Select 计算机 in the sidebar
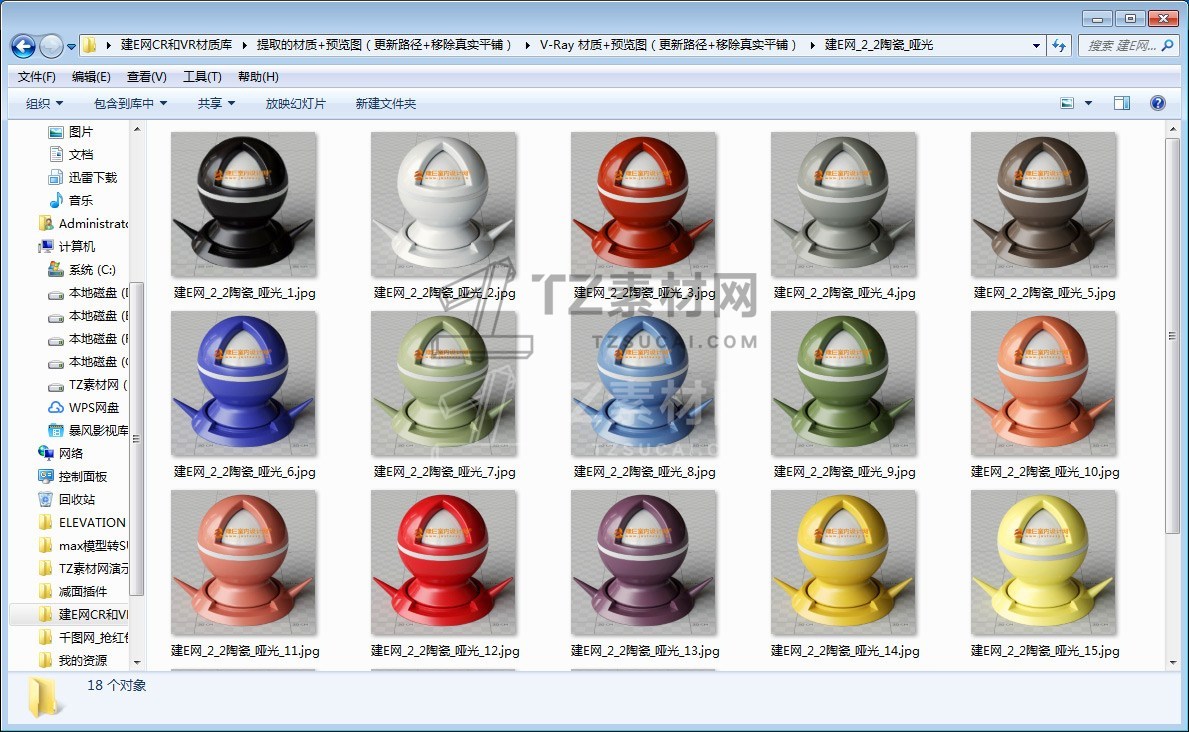This screenshot has height=732, width=1189. click(67, 247)
